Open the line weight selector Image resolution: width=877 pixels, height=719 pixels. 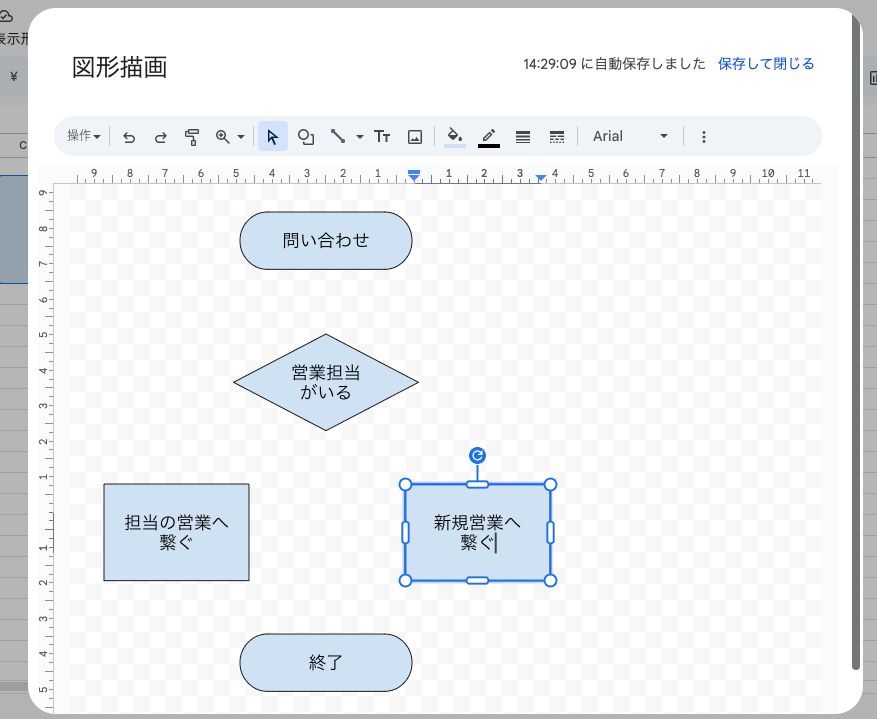pyautogui.click(x=522, y=136)
